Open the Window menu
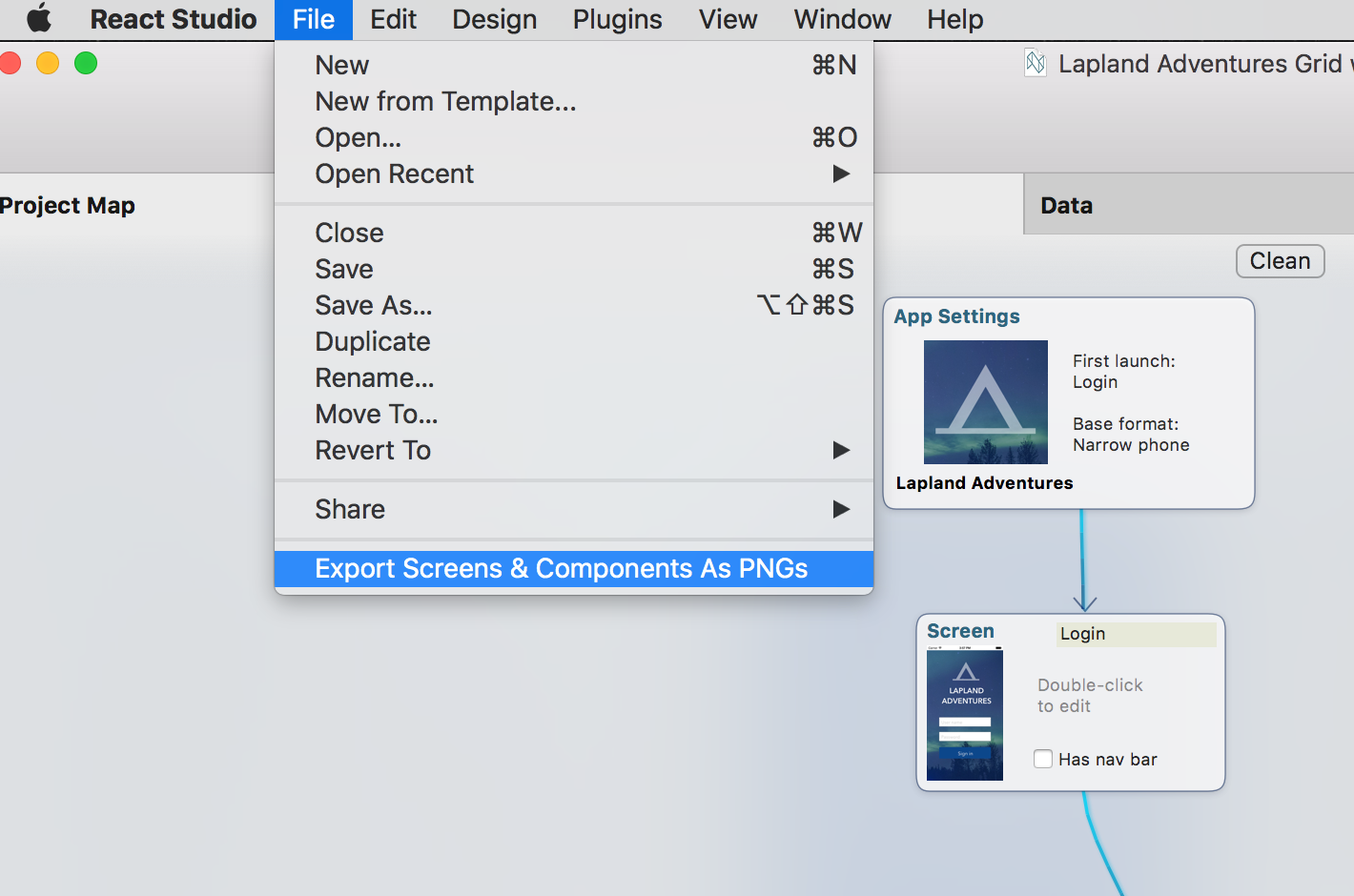Image resolution: width=1354 pixels, height=896 pixels. pyautogui.click(x=842, y=19)
